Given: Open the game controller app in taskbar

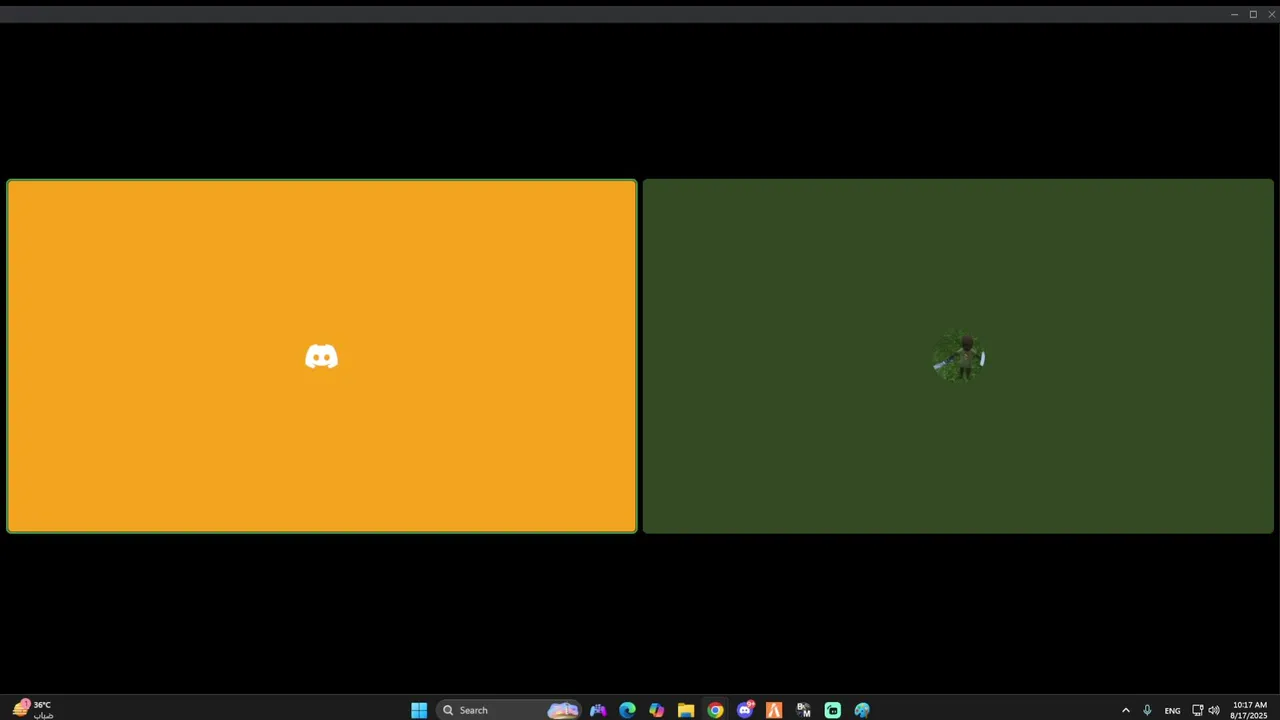Looking at the screenshot, I should click(x=598, y=710).
